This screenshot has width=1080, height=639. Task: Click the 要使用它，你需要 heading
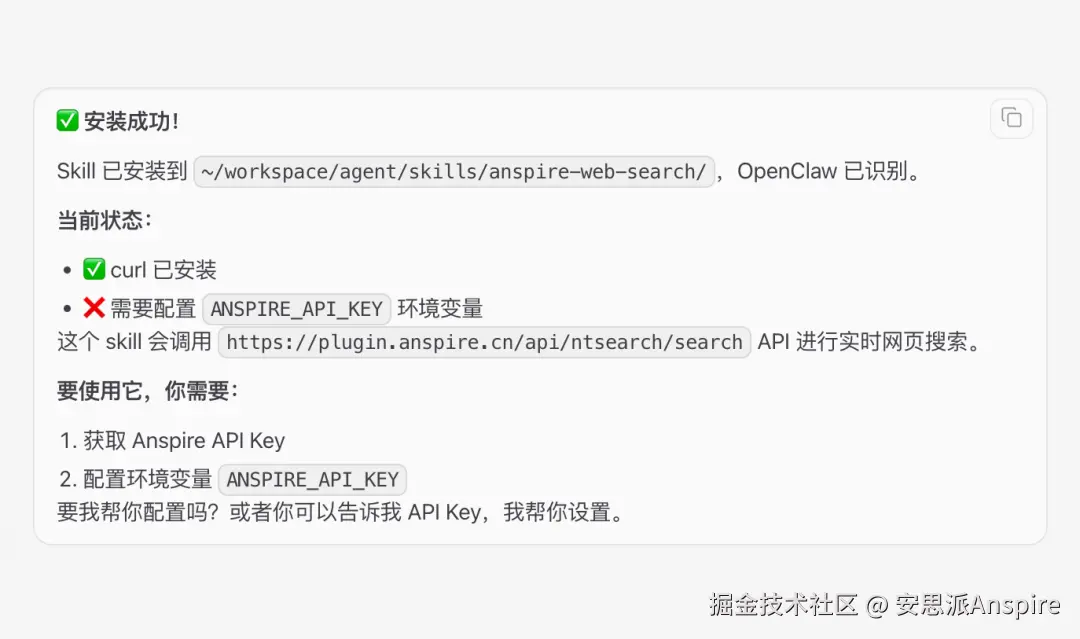147,391
